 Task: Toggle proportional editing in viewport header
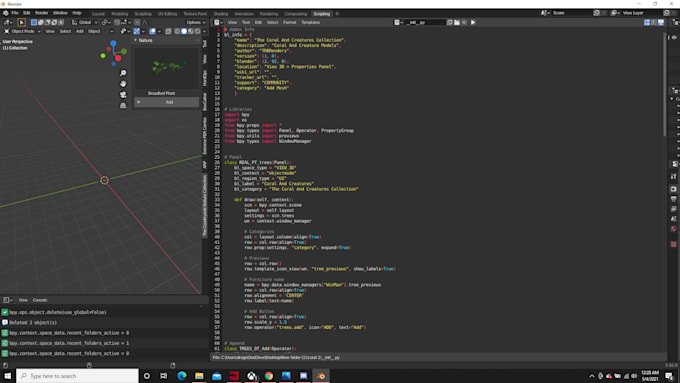137,22
